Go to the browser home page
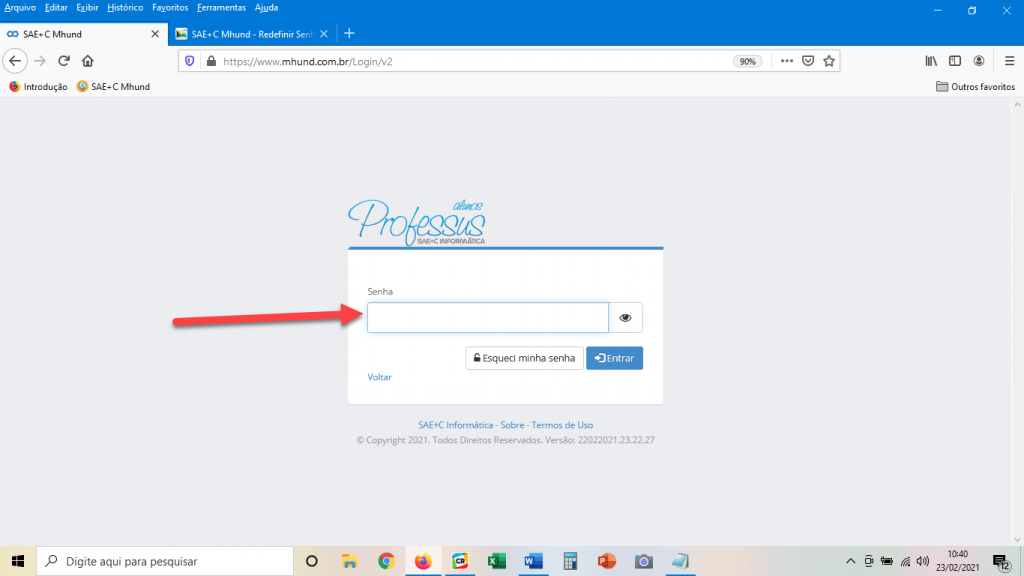 [x=88, y=61]
